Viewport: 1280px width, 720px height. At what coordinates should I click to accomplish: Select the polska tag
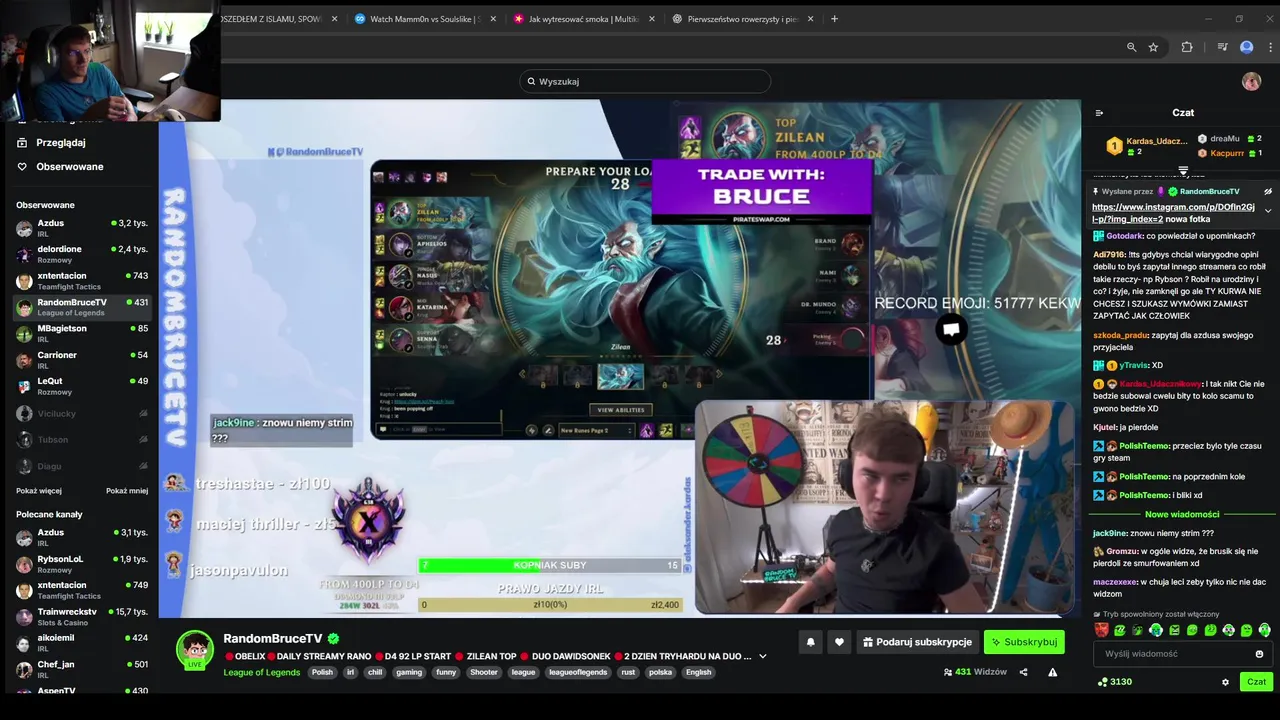click(660, 672)
